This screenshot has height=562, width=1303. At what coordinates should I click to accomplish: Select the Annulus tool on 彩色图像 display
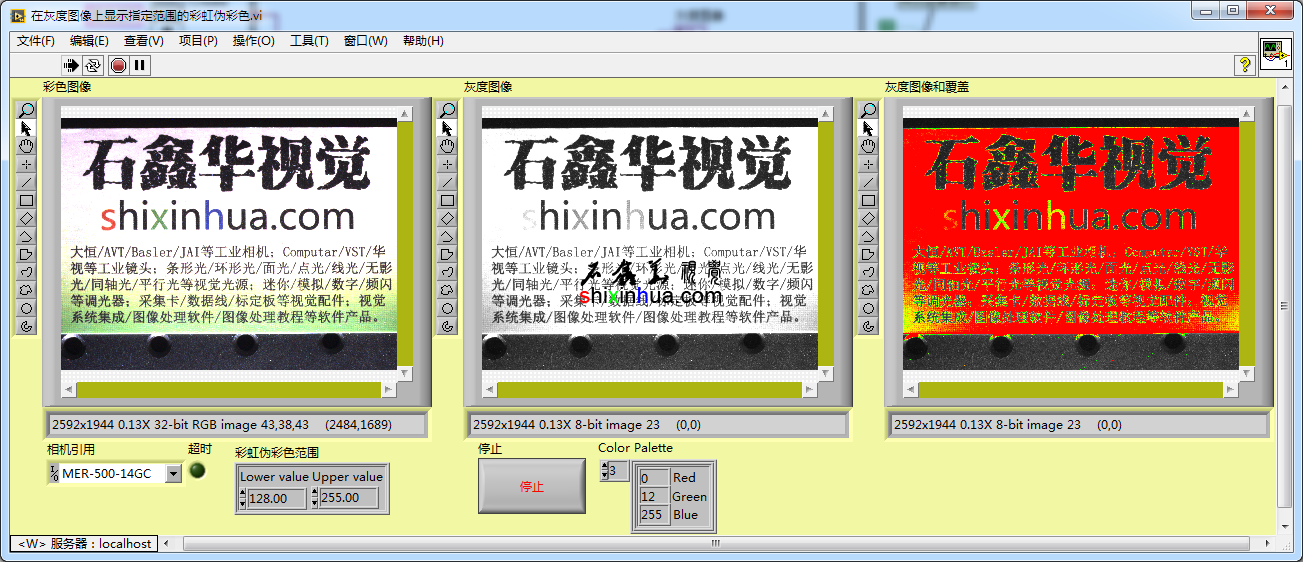[x=27, y=326]
